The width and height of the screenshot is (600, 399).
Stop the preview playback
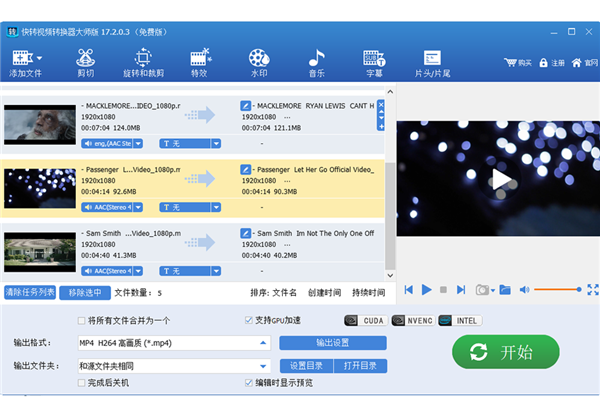click(443, 290)
